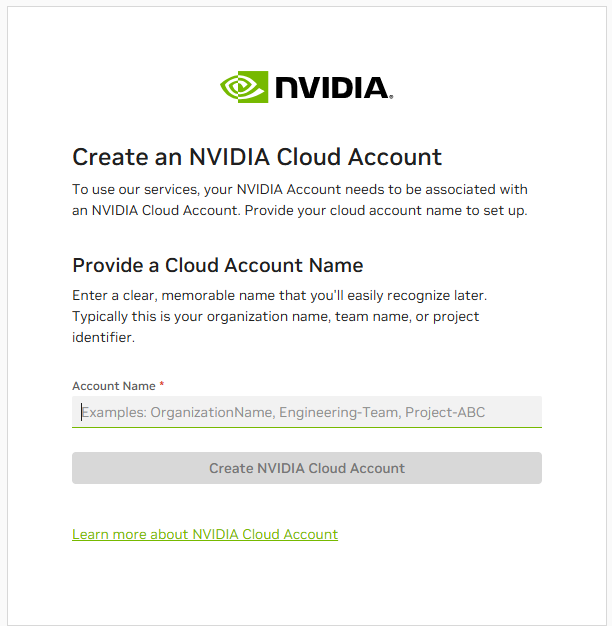Open Learn more about NVIDIA Cloud Account link
The height and width of the screenshot is (626, 612).
pyautogui.click(x=205, y=535)
